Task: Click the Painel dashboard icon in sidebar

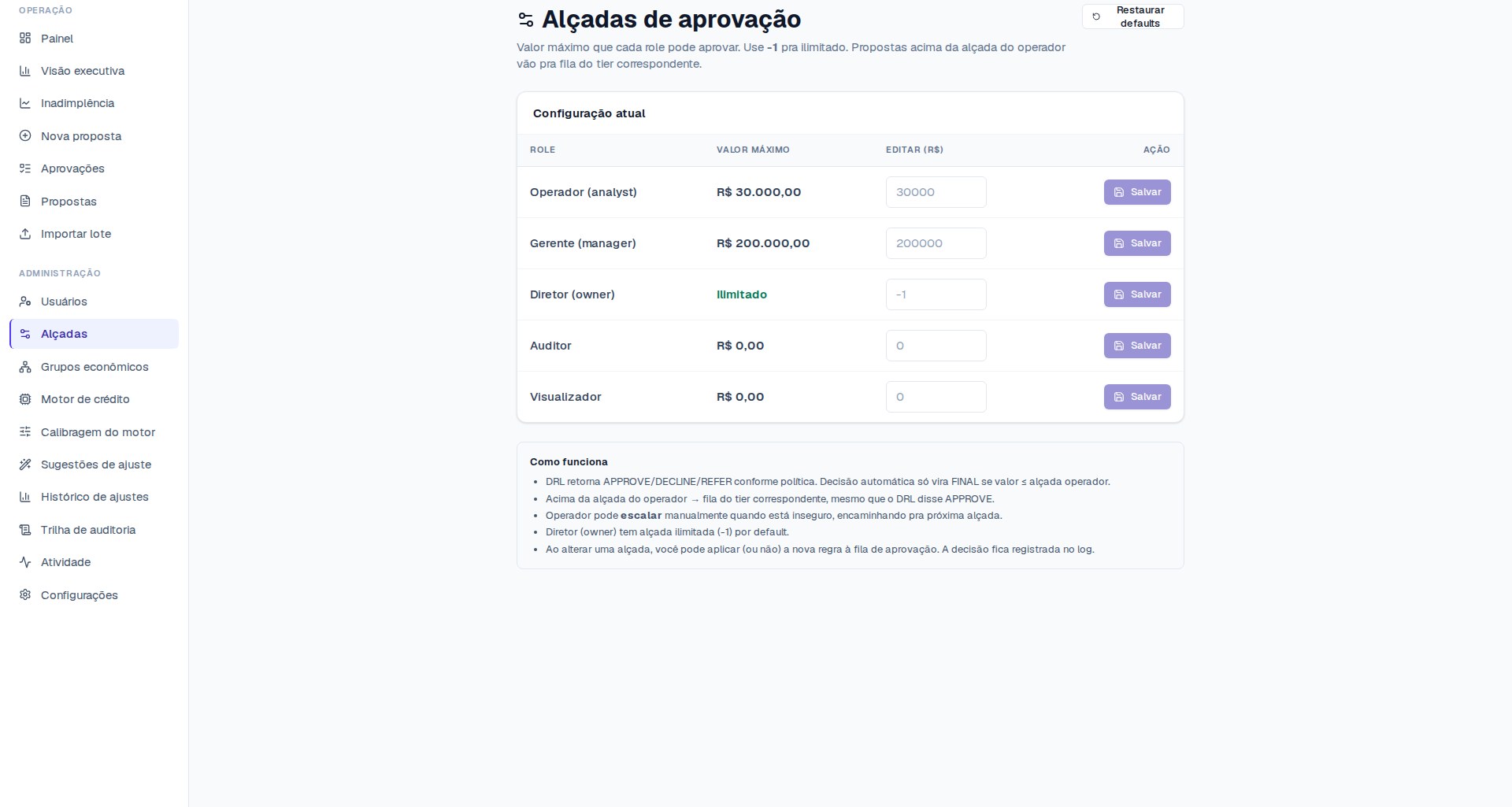Action: point(25,38)
